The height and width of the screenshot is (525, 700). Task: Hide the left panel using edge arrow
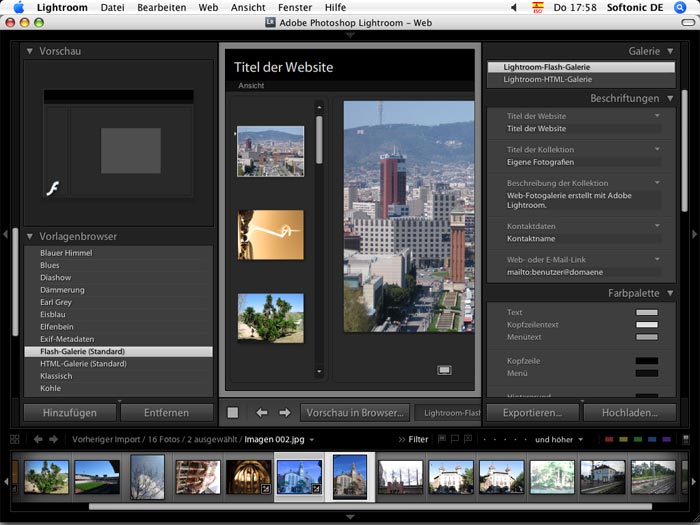(5, 234)
